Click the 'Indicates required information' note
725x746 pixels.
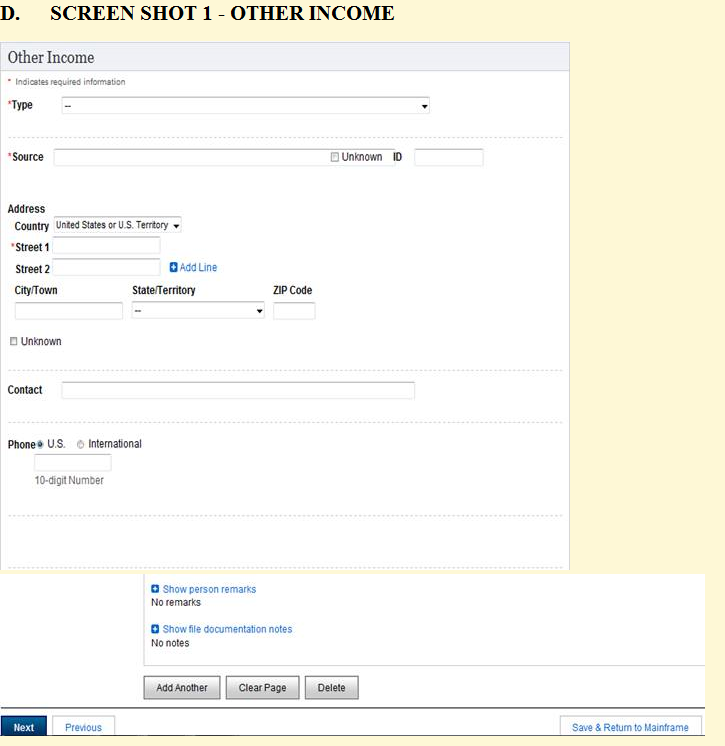[70, 82]
